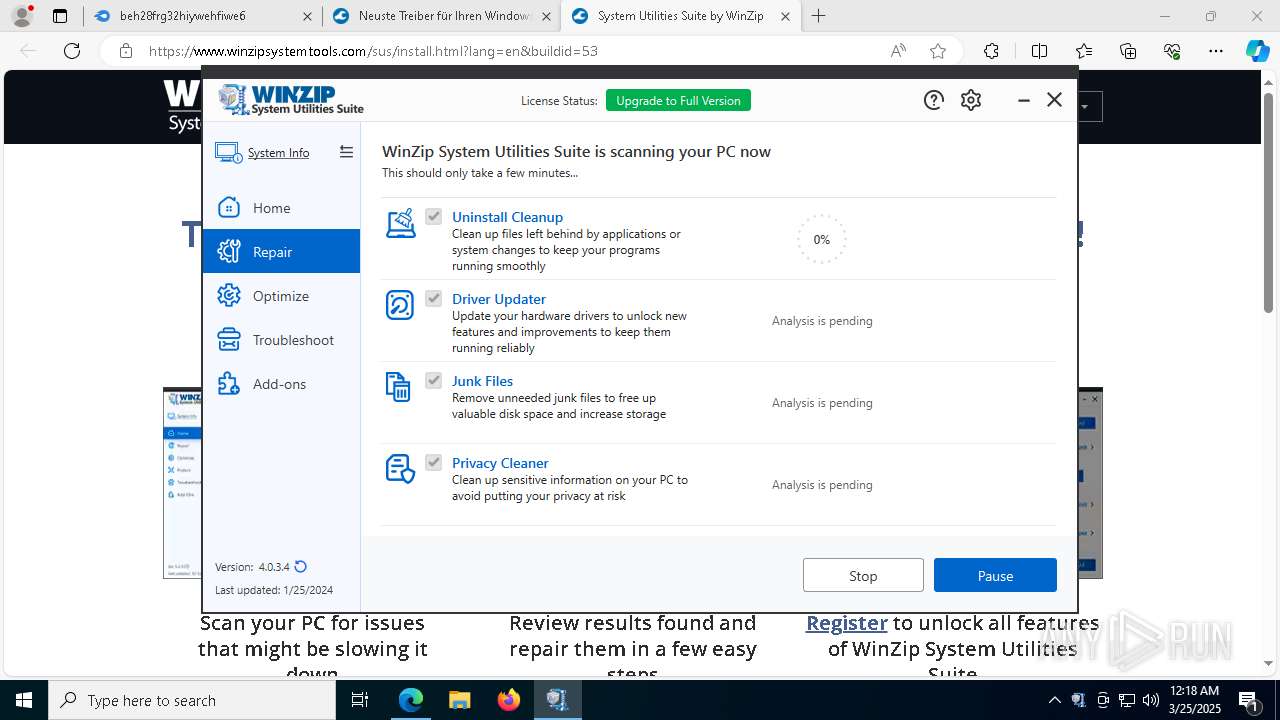Open the browser extensions icon
Viewport: 1280px width, 720px height.
point(991,51)
